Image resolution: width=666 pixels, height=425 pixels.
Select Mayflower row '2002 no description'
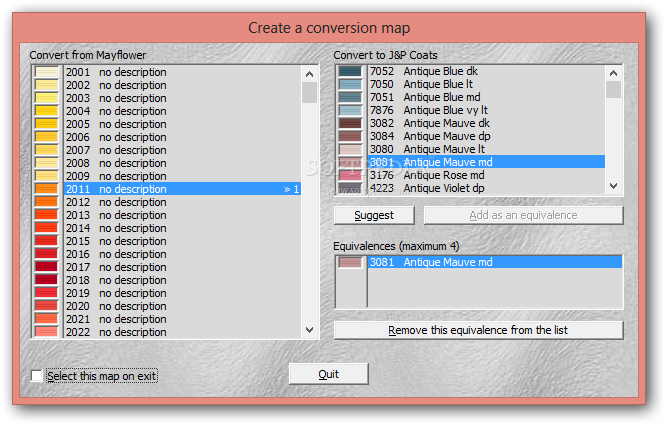[x=183, y=85]
